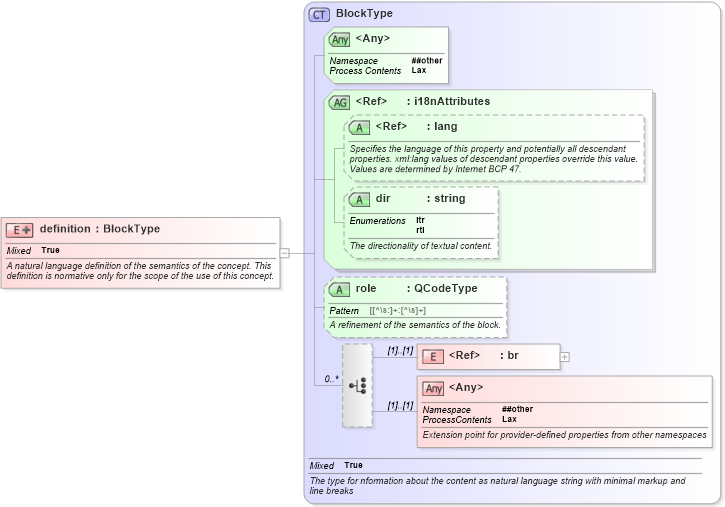
Task: Click the 'ProcessContents' label in red box
Action: pos(457,420)
